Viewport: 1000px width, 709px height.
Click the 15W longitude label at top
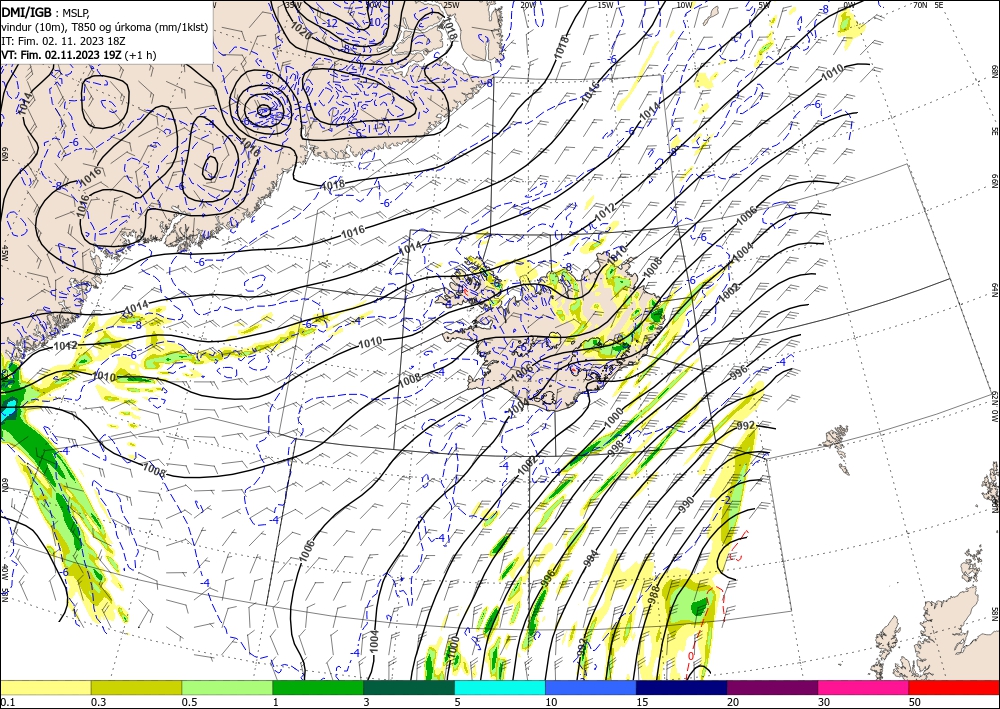[x=605, y=4]
